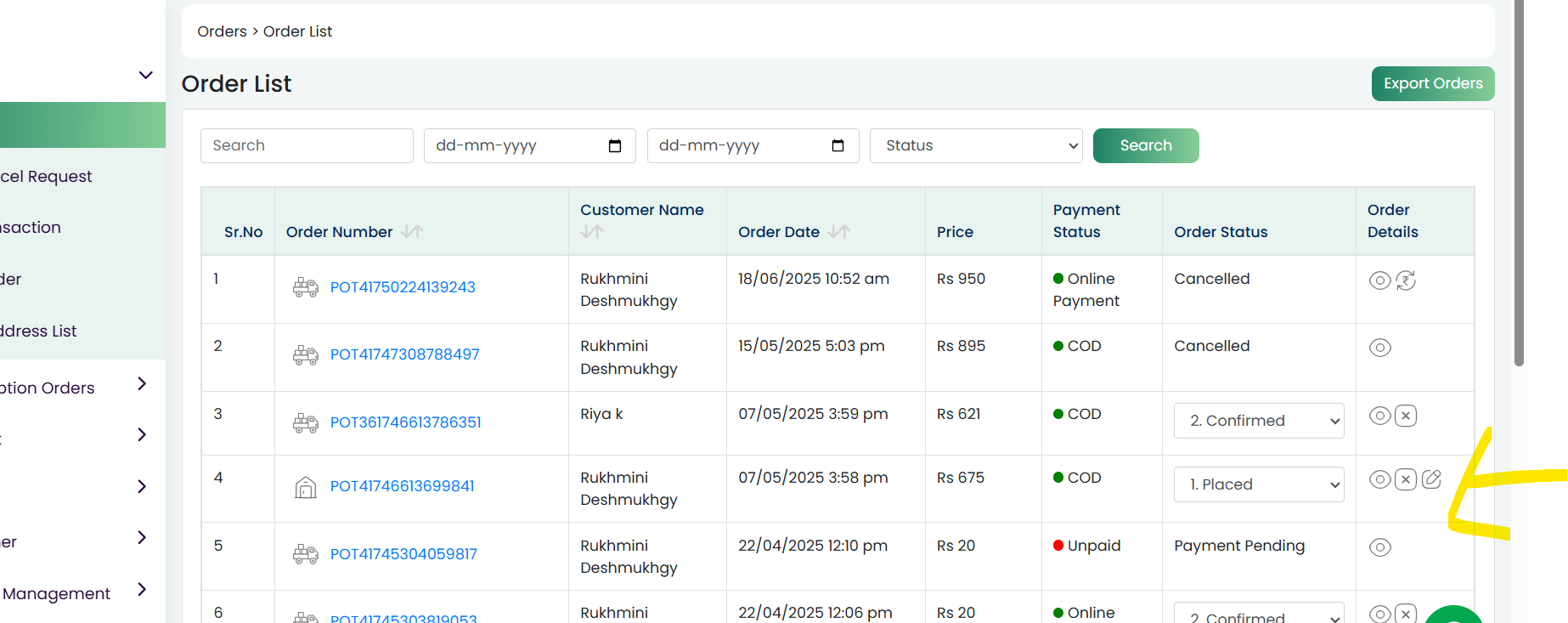Image resolution: width=1568 pixels, height=623 pixels.
Task: Sort by Order Number arrows icon
Action: (412, 231)
